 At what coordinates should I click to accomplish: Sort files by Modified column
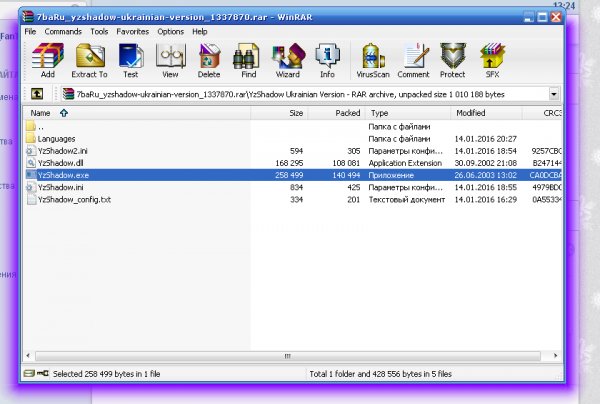coord(486,113)
